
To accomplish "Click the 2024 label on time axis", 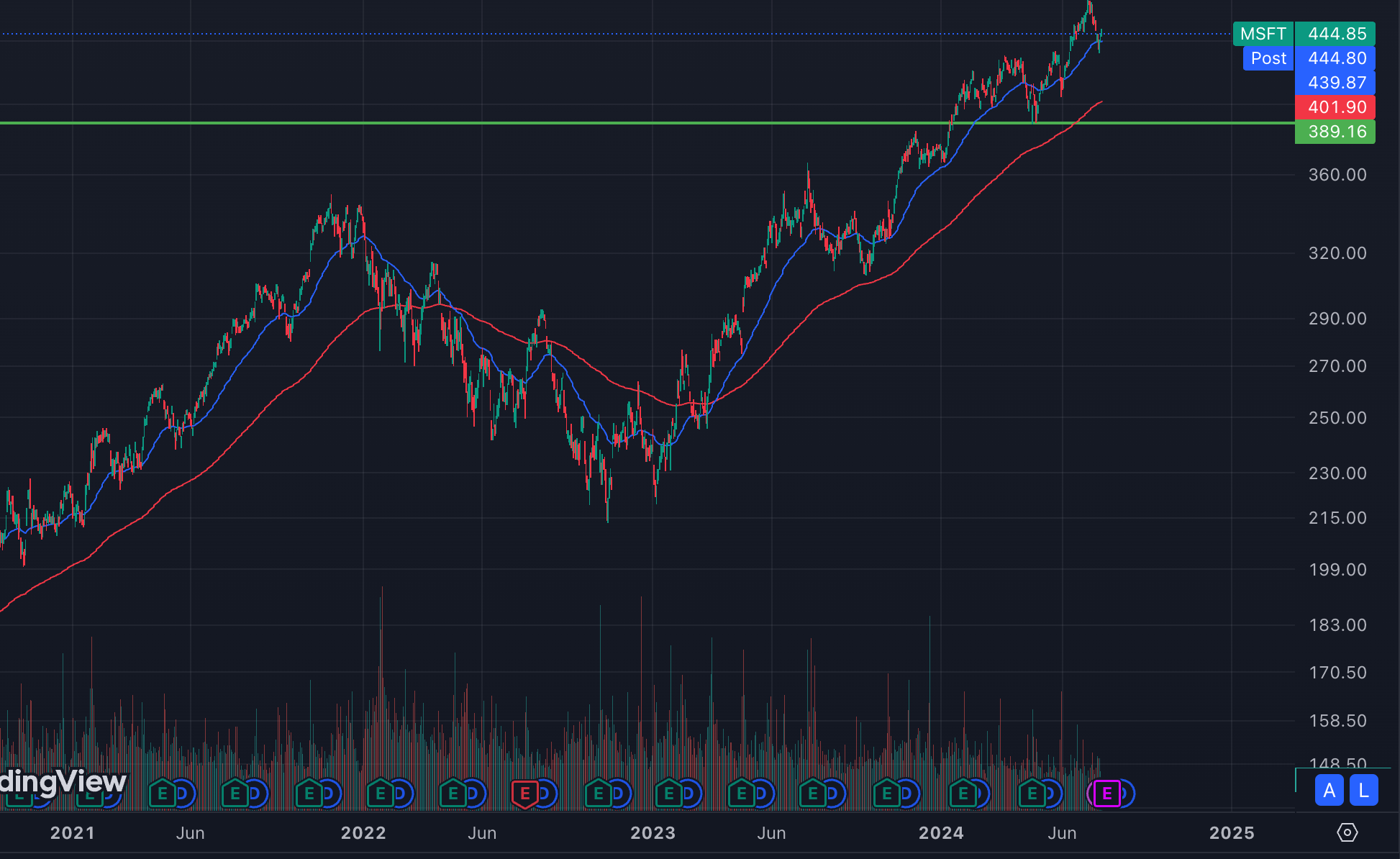I will click(x=941, y=833).
